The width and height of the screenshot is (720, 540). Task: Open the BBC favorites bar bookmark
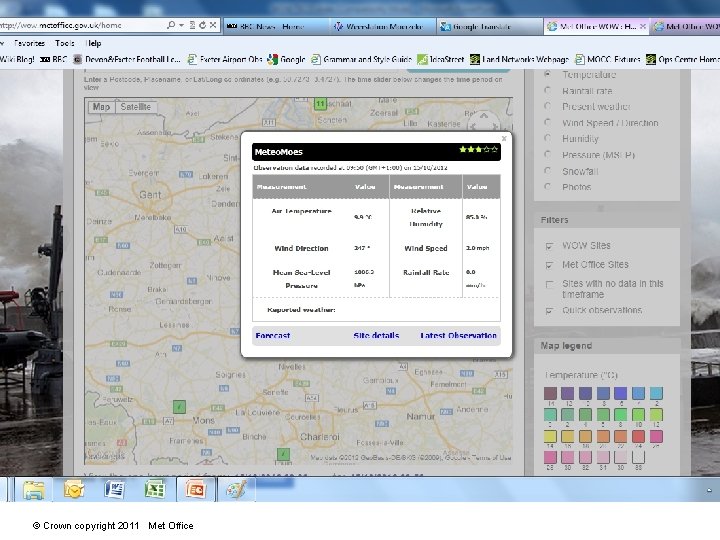54,59
